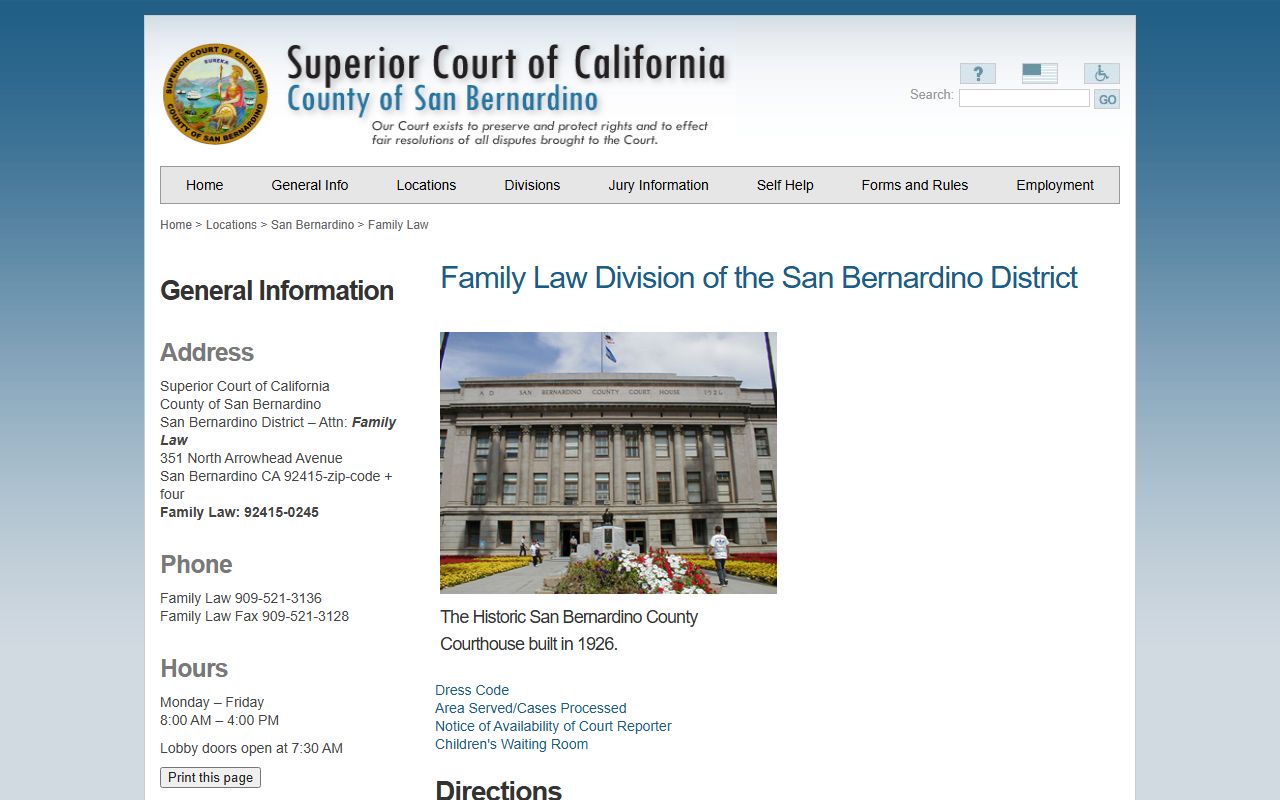Click the Superior Court seal logo
The height and width of the screenshot is (800, 1280).
pos(215,94)
